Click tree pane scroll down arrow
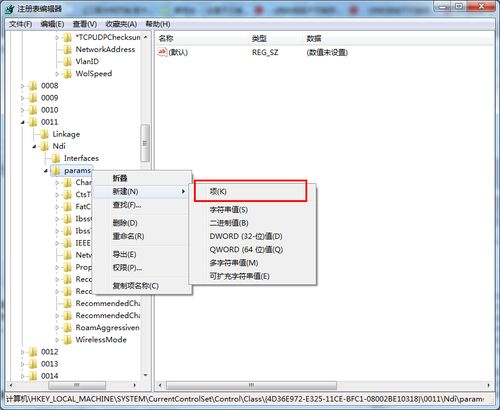Viewport: 500px width, 410px height. (145, 375)
